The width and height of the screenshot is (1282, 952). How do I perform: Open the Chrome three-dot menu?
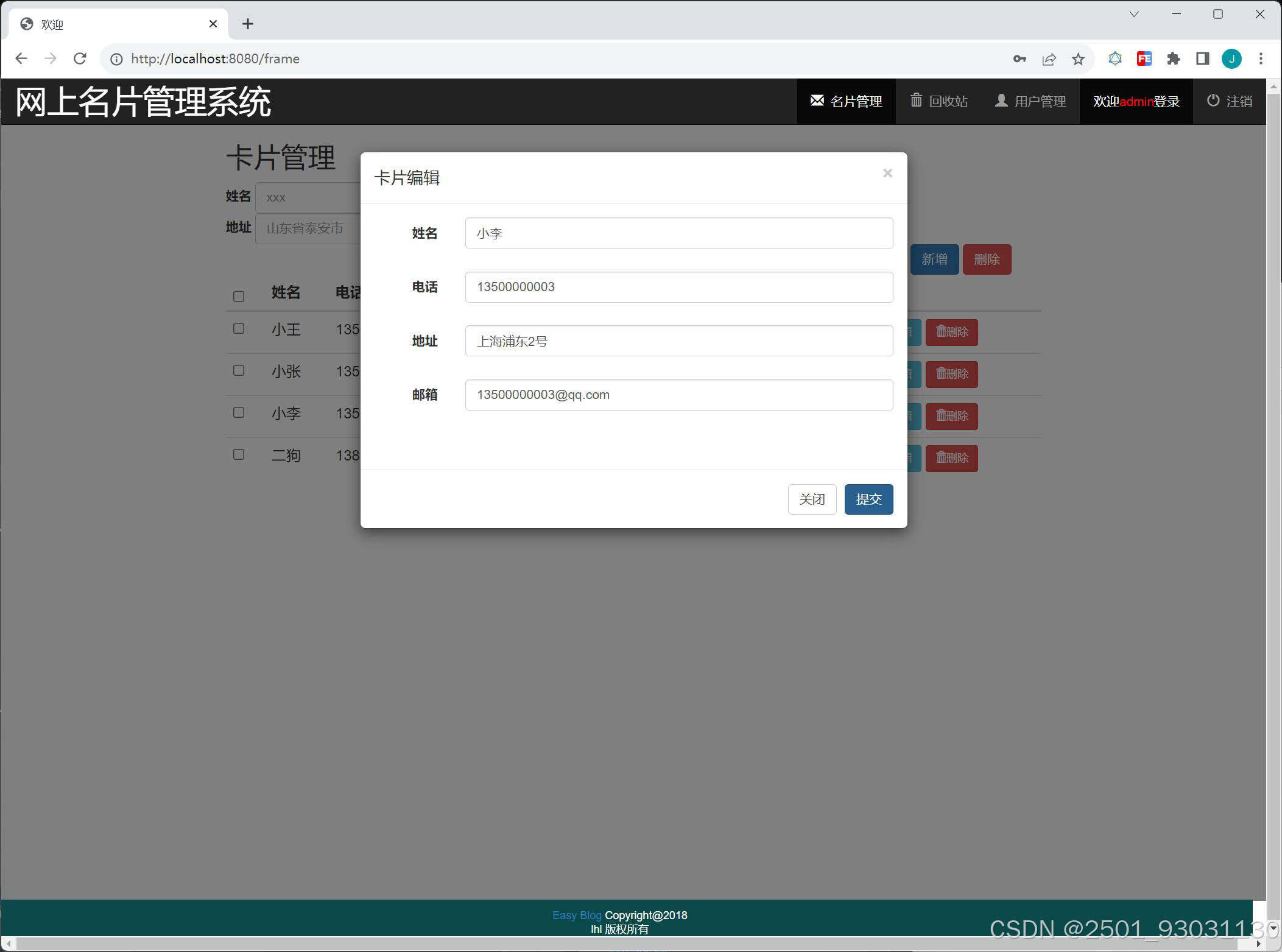1261,58
